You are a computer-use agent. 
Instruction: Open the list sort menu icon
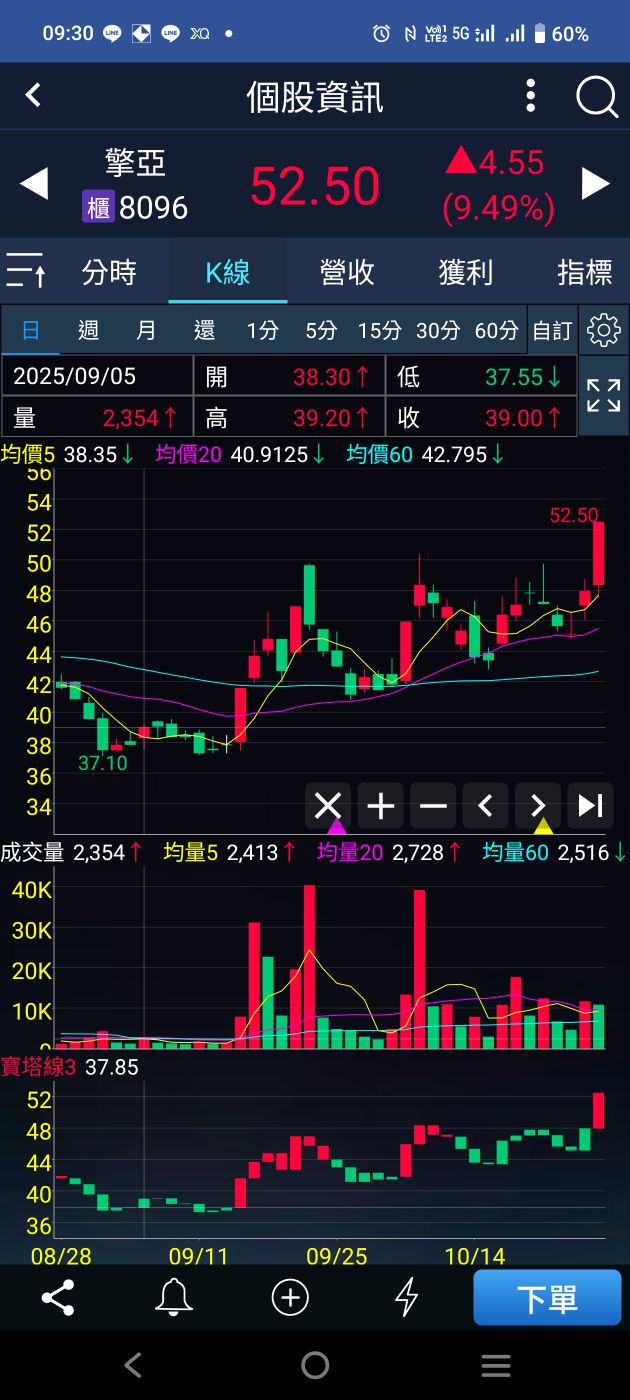[x=26, y=271]
